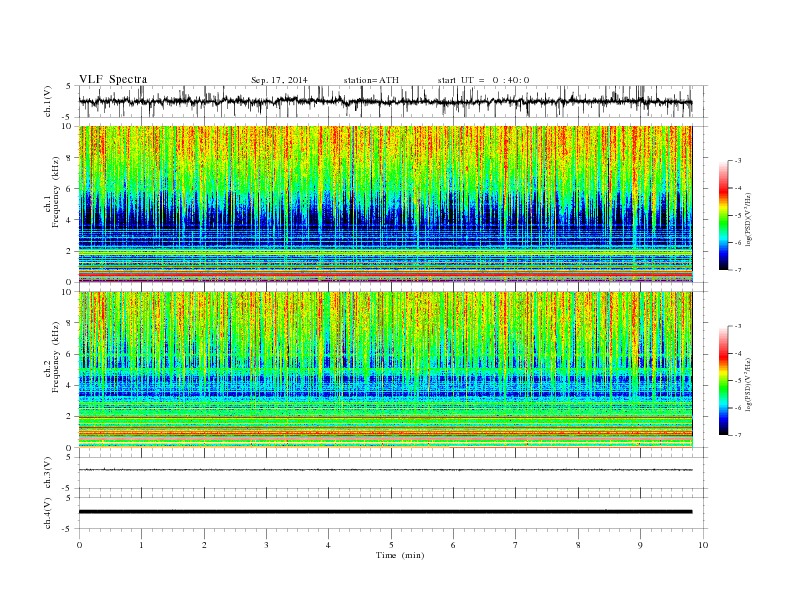Click the ch.3(V) axis label

(x=48, y=473)
